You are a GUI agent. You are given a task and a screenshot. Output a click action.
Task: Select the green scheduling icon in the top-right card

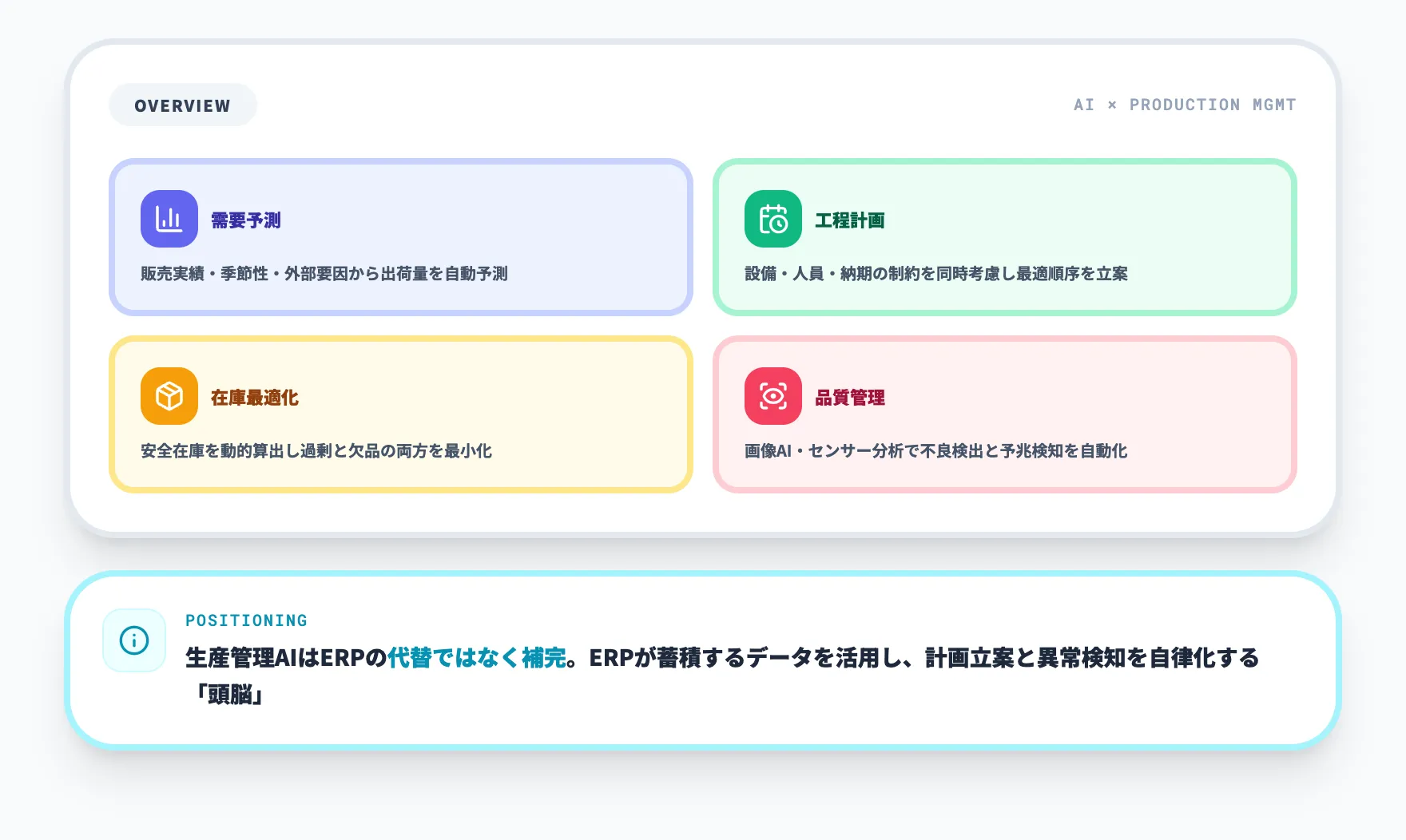coord(772,219)
